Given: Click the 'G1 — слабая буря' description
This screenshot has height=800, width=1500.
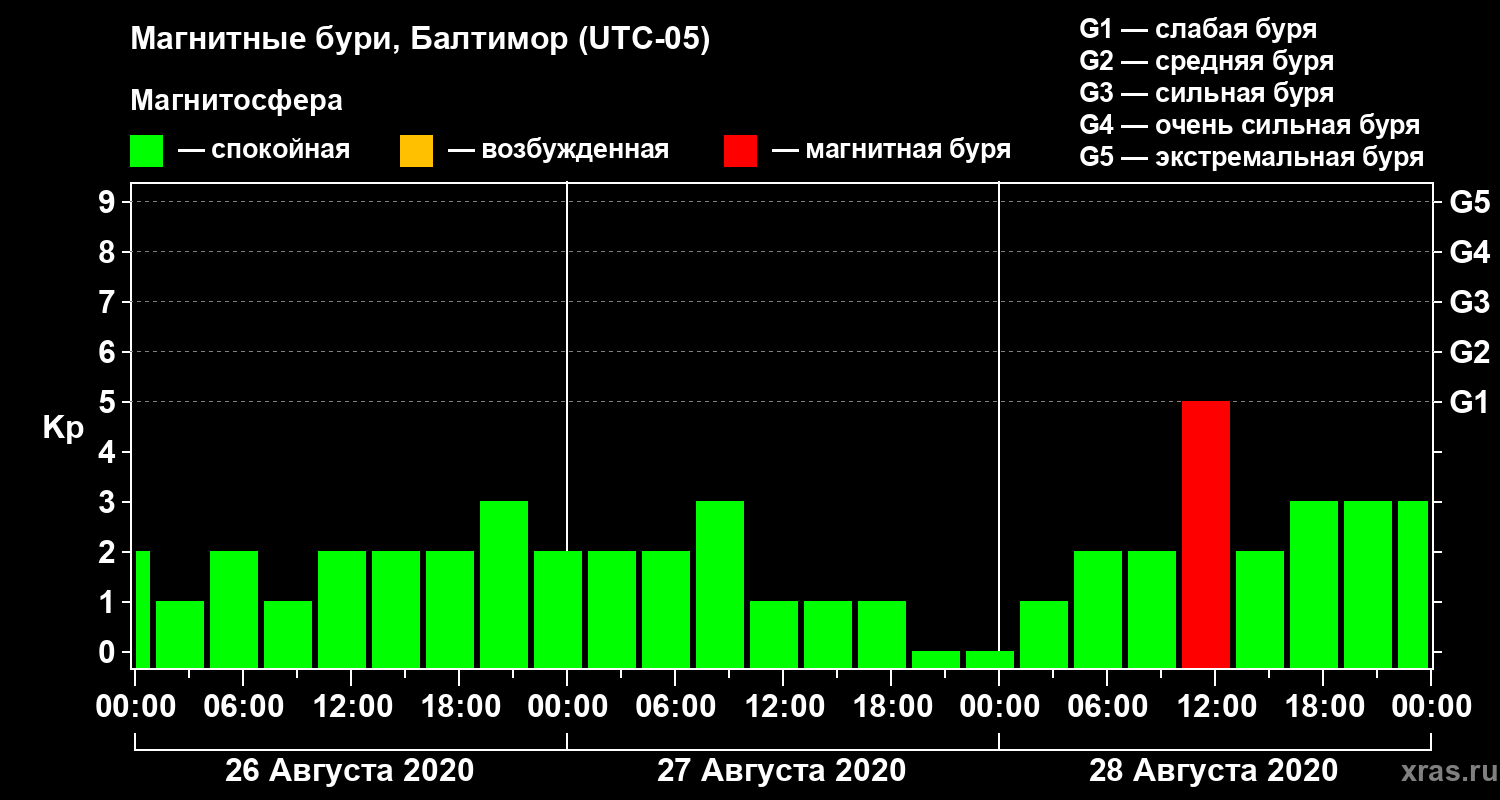Looking at the screenshot, I should pyautogui.click(x=1198, y=29).
